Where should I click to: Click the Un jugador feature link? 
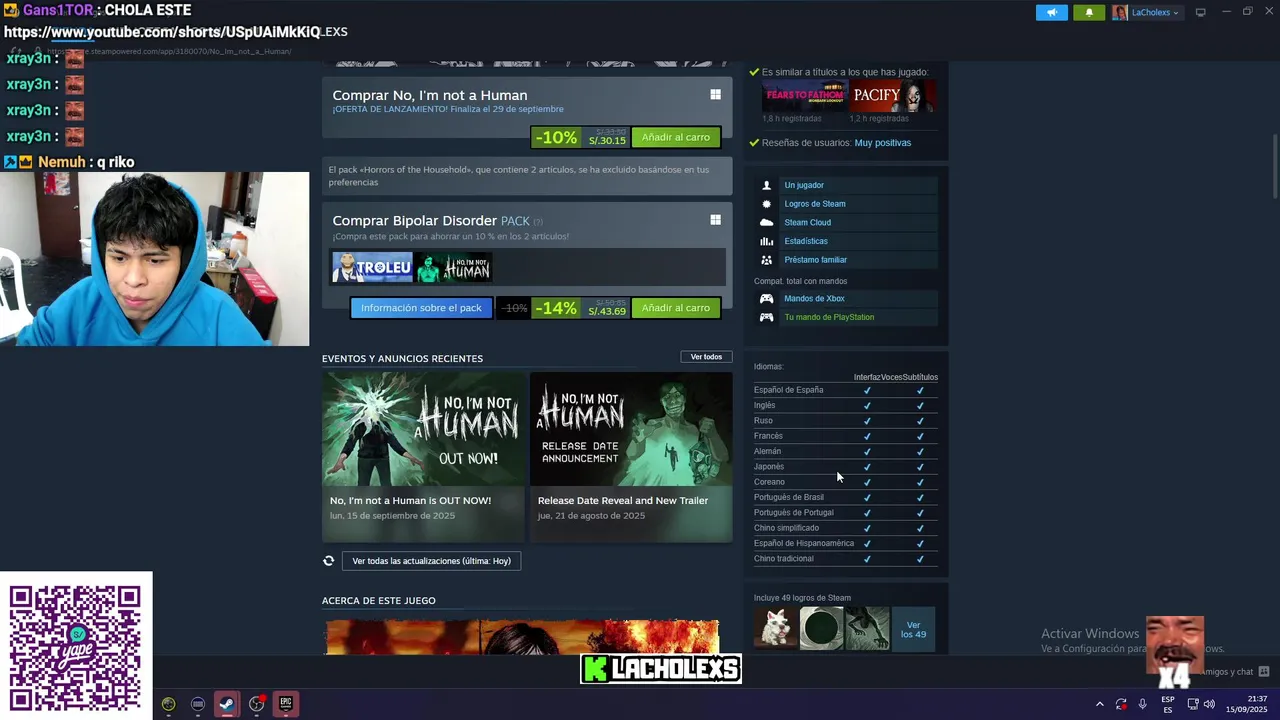tap(804, 185)
